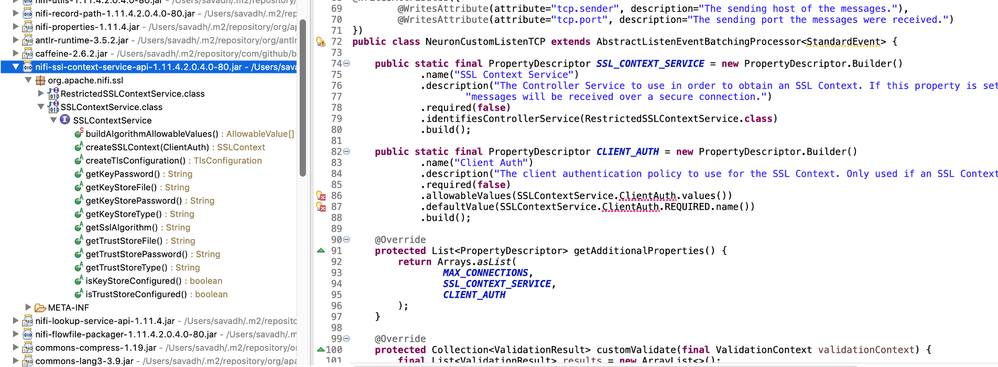Image resolution: width=998 pixels, height=367 pixels.
Task: Click getTrustStoreType method icon
Action: point(78,267)
